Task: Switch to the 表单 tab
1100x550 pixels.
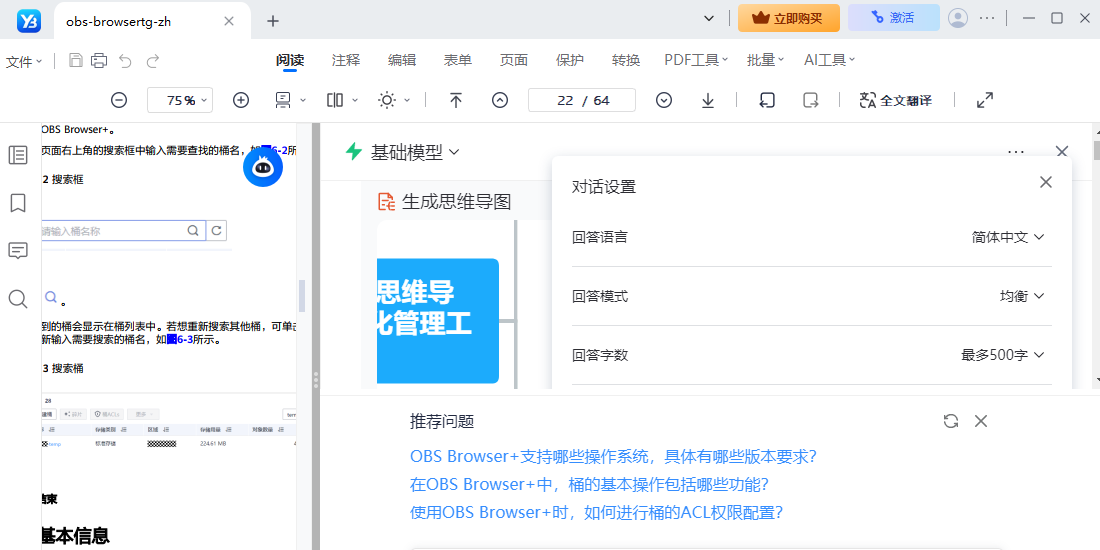Action: [x=457, y=60]
